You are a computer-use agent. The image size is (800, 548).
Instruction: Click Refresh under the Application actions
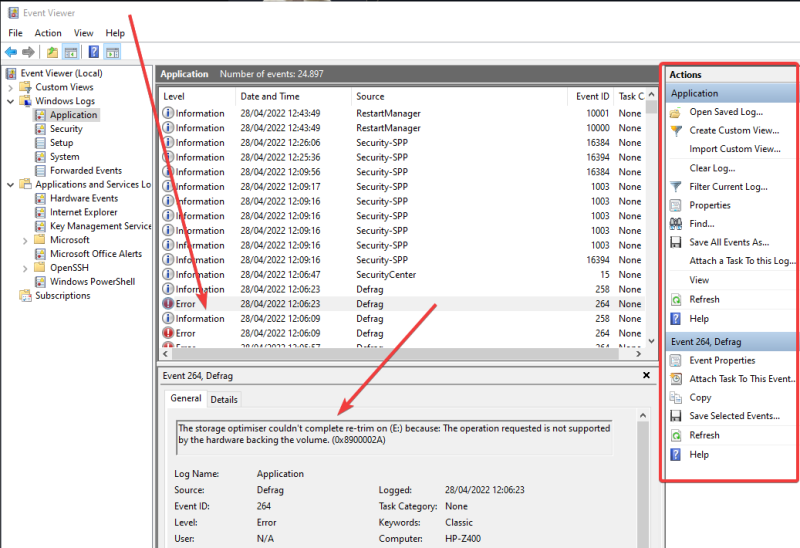pyautogui.click(x=704, y=299)
